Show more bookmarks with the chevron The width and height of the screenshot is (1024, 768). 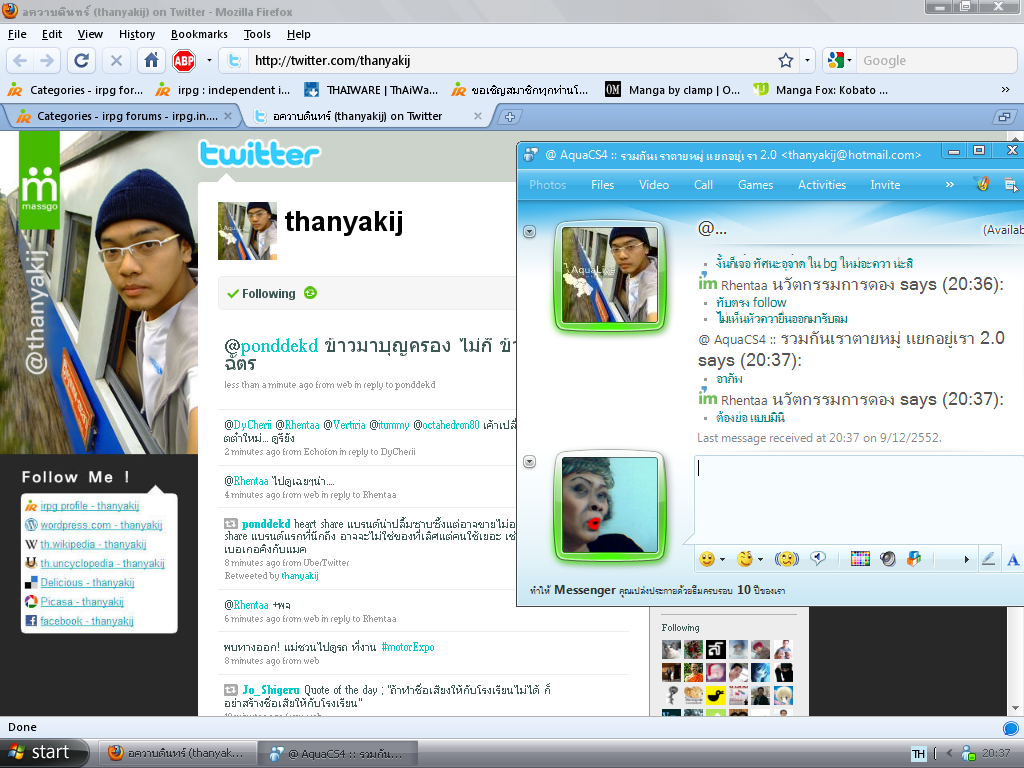pyautogui.click(x=1006, y=89)
